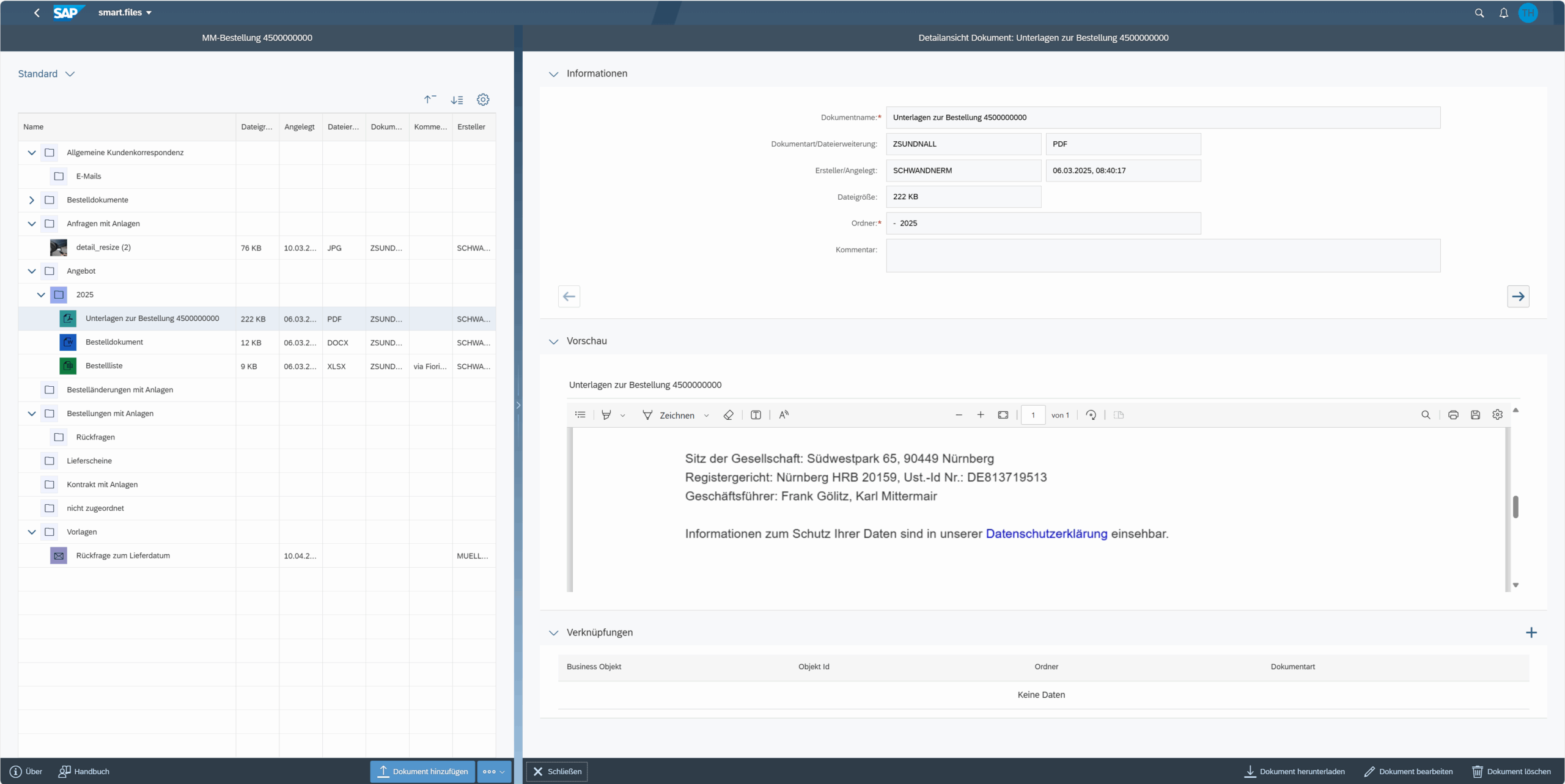Collapse the Bestellungen mit Anlagen folder
Image resolution: width=1565 pixels, height=784 pixels.
click(32, 414)
